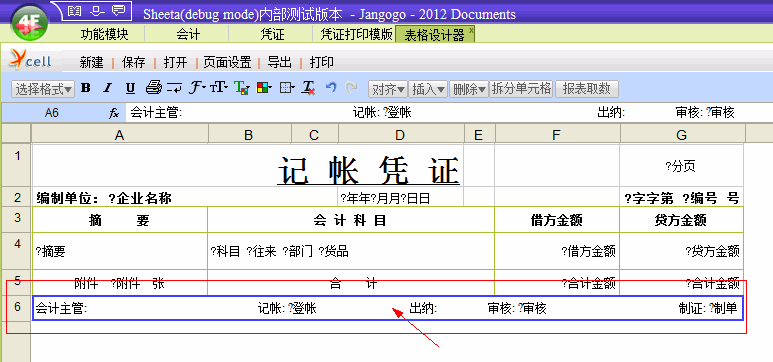The image size is (773, 362).
Task: Click the 保存 menu item
Action: tap(134, 63)
